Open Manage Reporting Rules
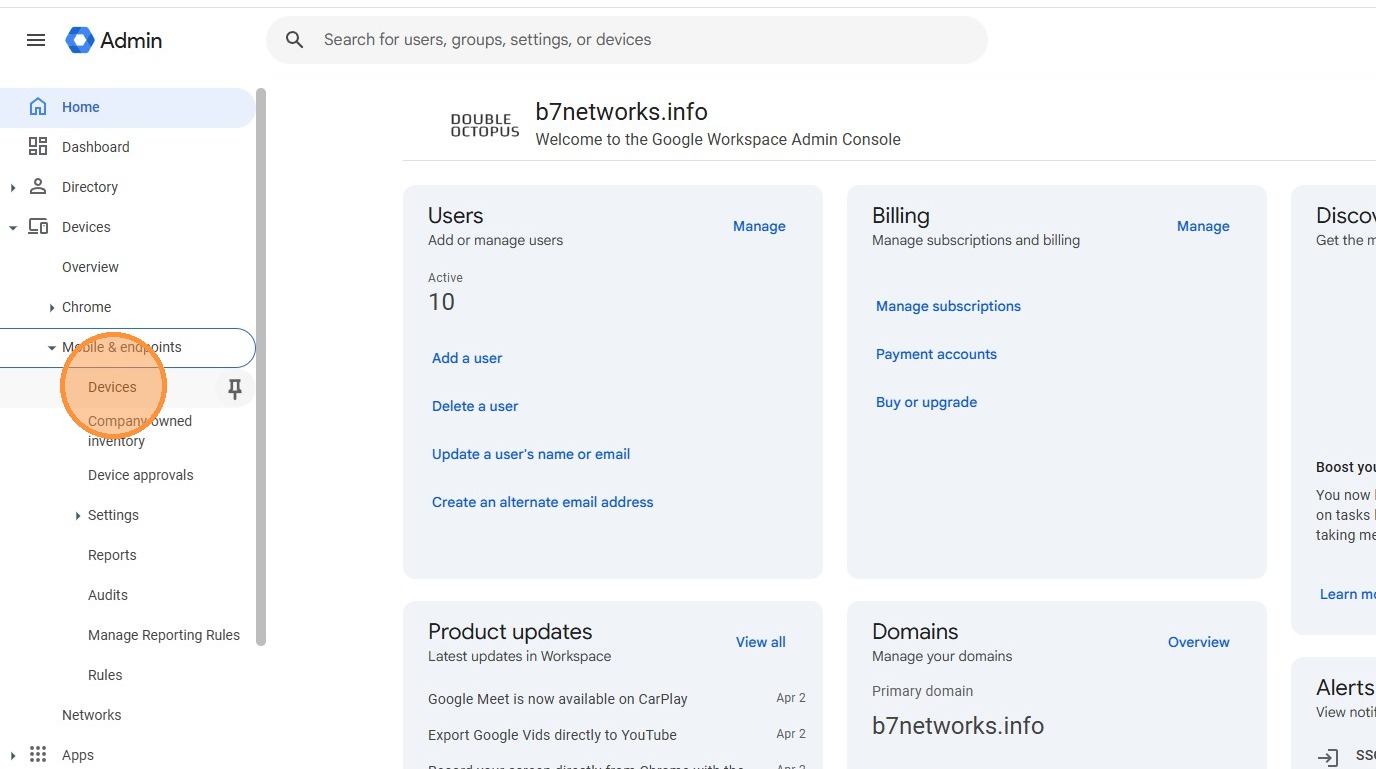Viewport: 1376px width, 769px height. 164,635
